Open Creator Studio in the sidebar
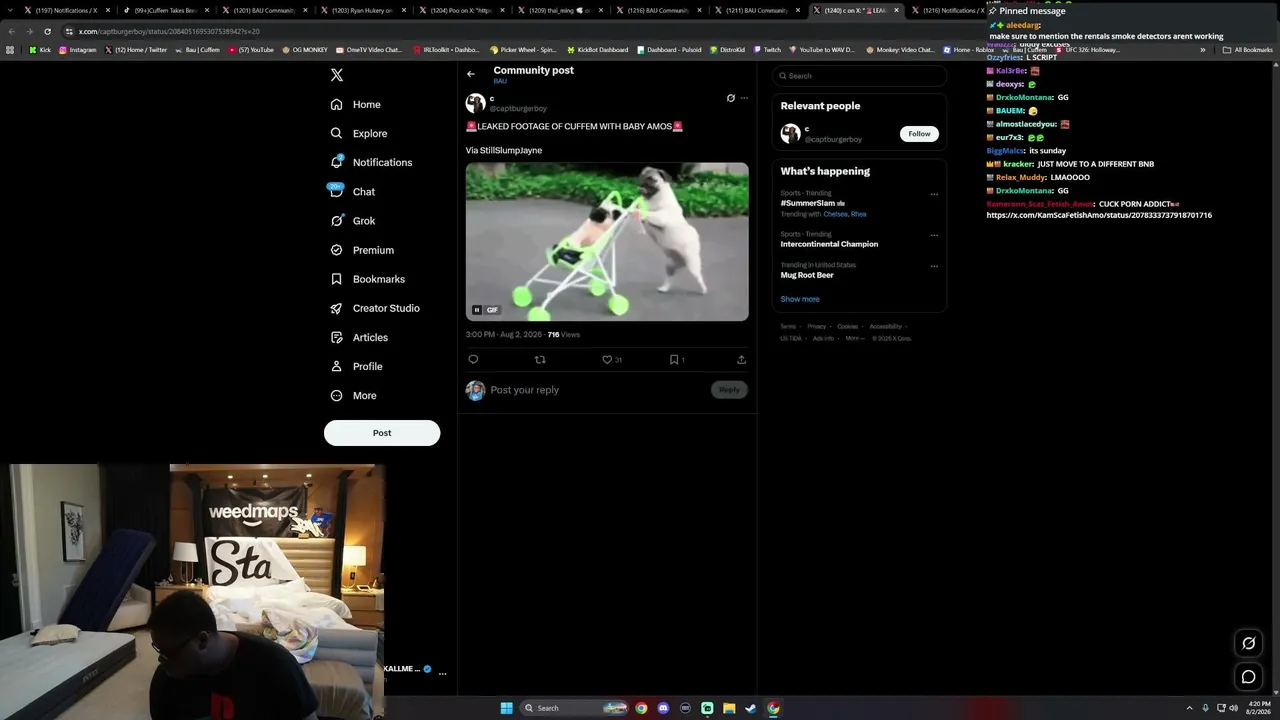Image resolution: width=1280 pixels, height=720 pixels. coord(375,308)
